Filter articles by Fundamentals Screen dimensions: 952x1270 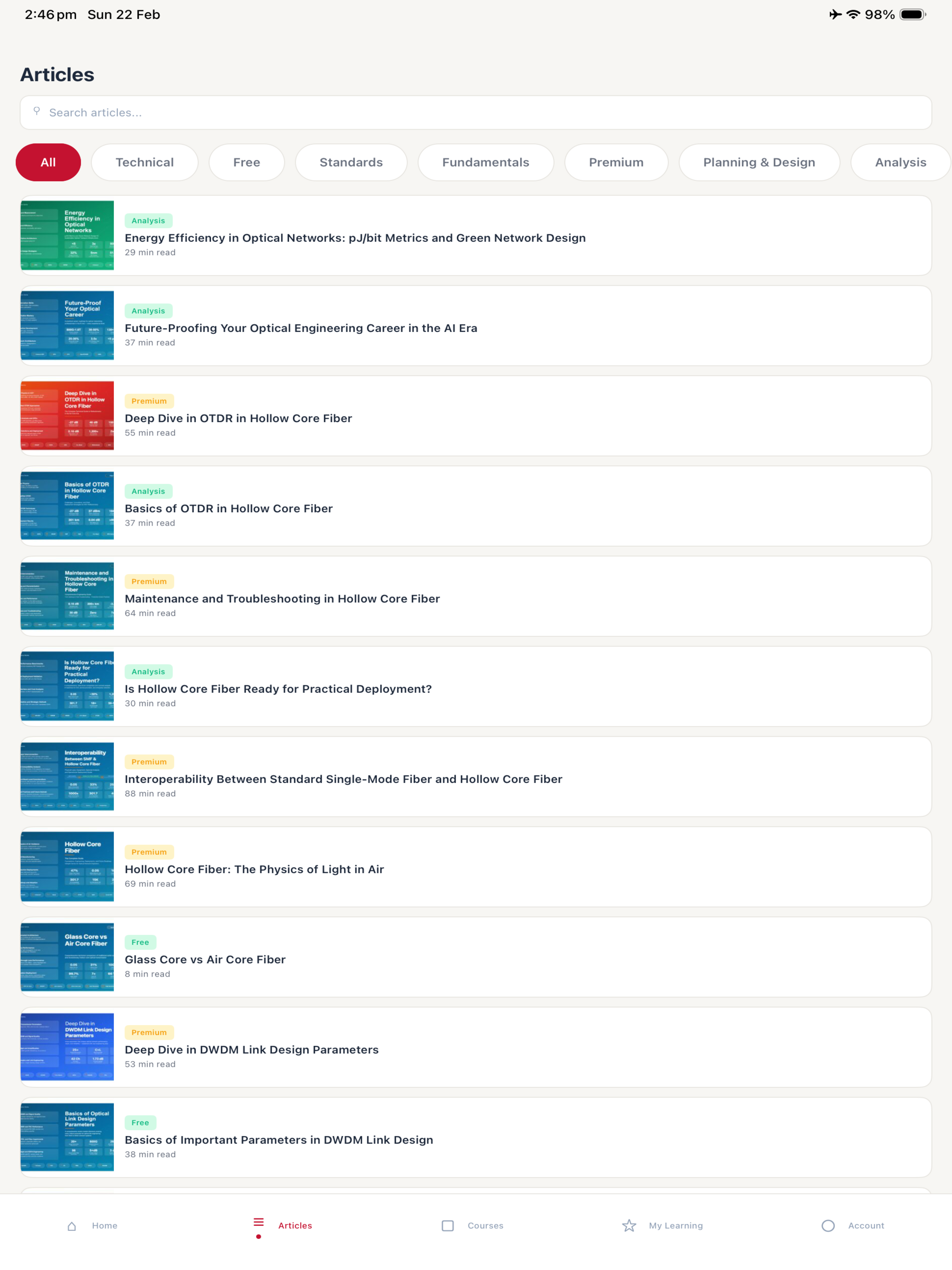486,163
